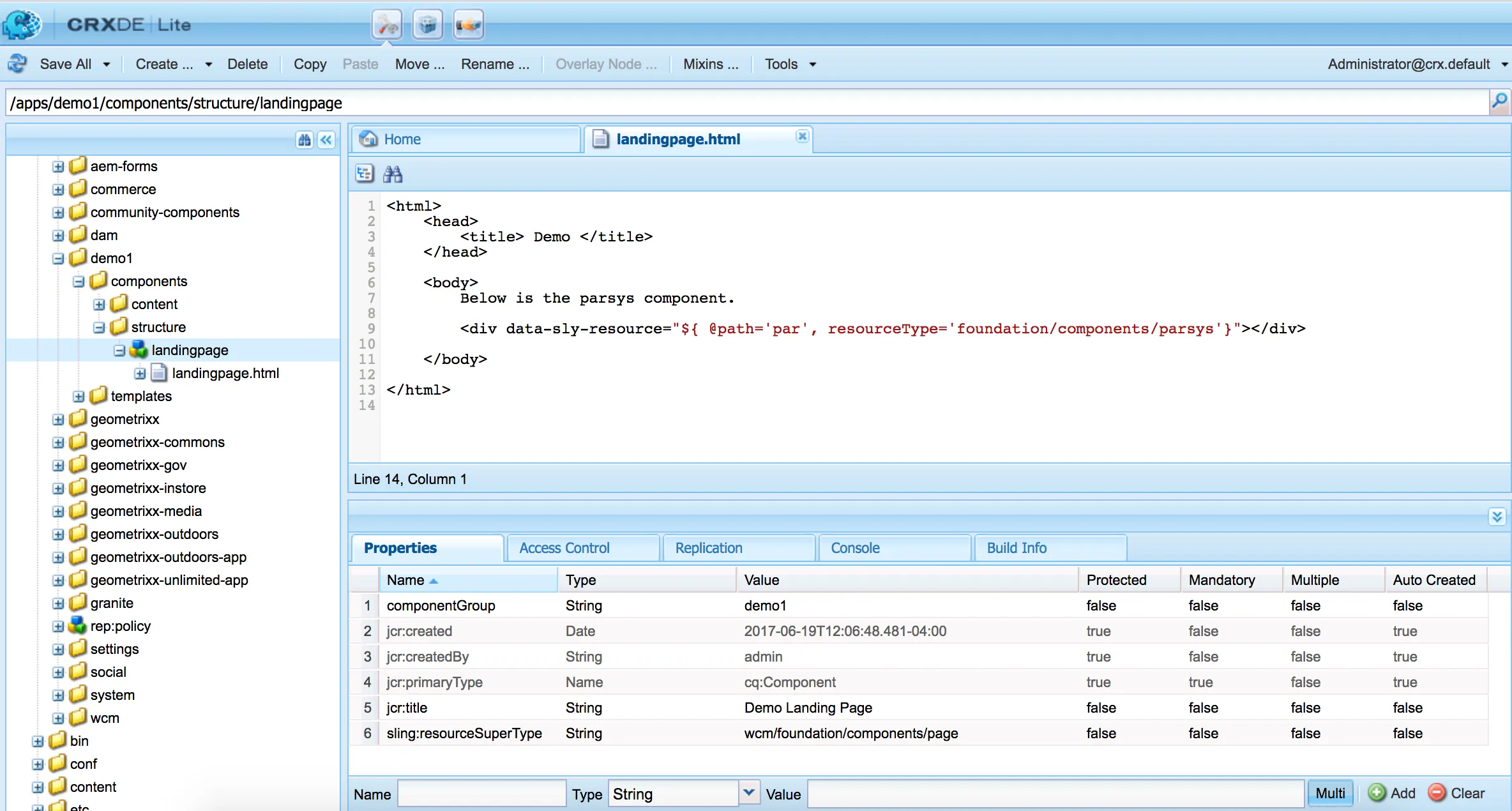
Task: Switch to the Access Control tab
Action: 564,548
